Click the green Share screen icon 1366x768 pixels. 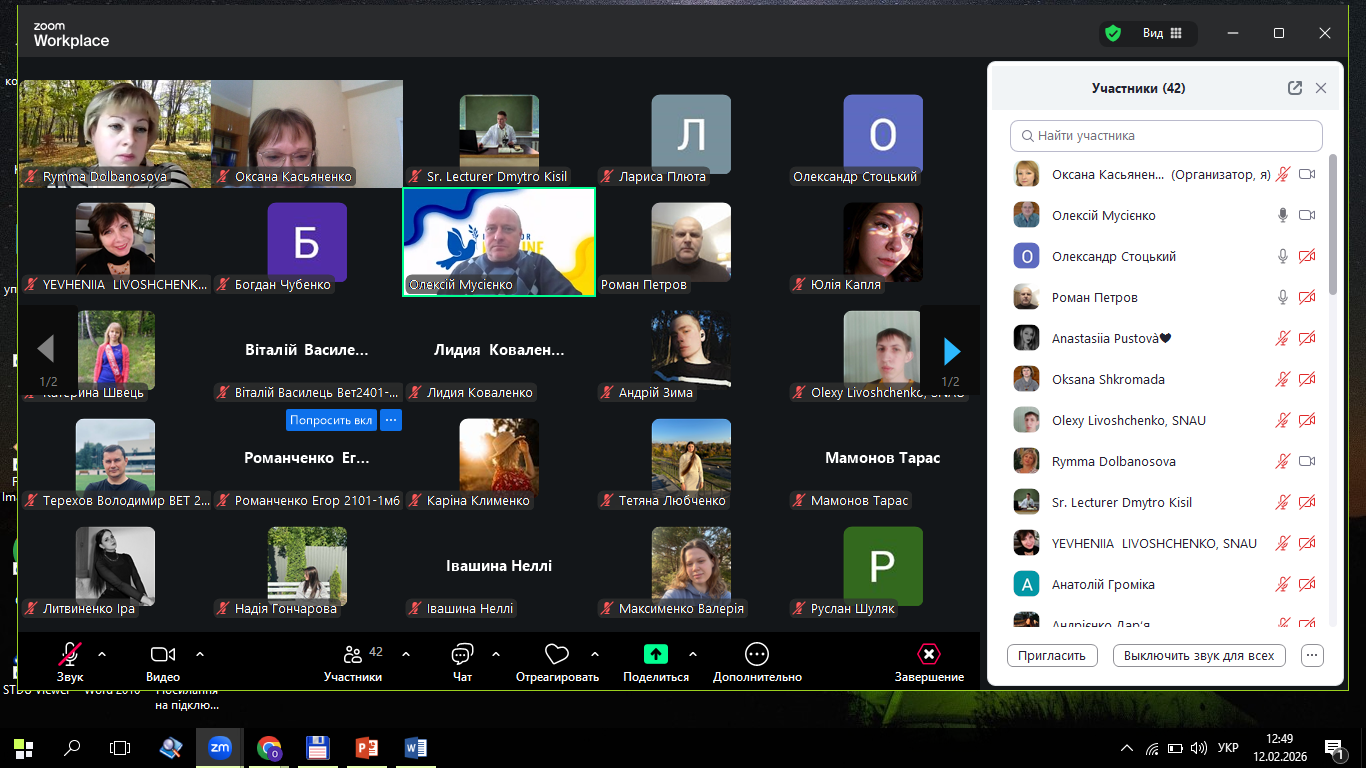pos(655,655)
